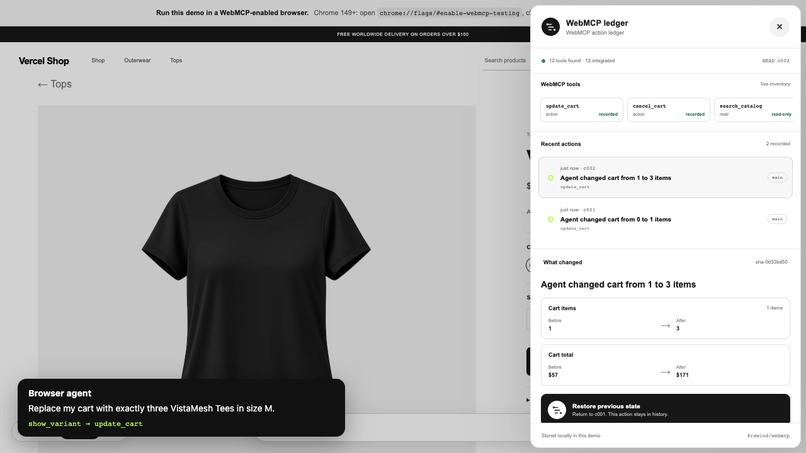Image resolution: width=806 pixels, height=453 pixels.
Task: Click the Browser agent notification card
Action: pyautogui.click(x=181, y=408)
